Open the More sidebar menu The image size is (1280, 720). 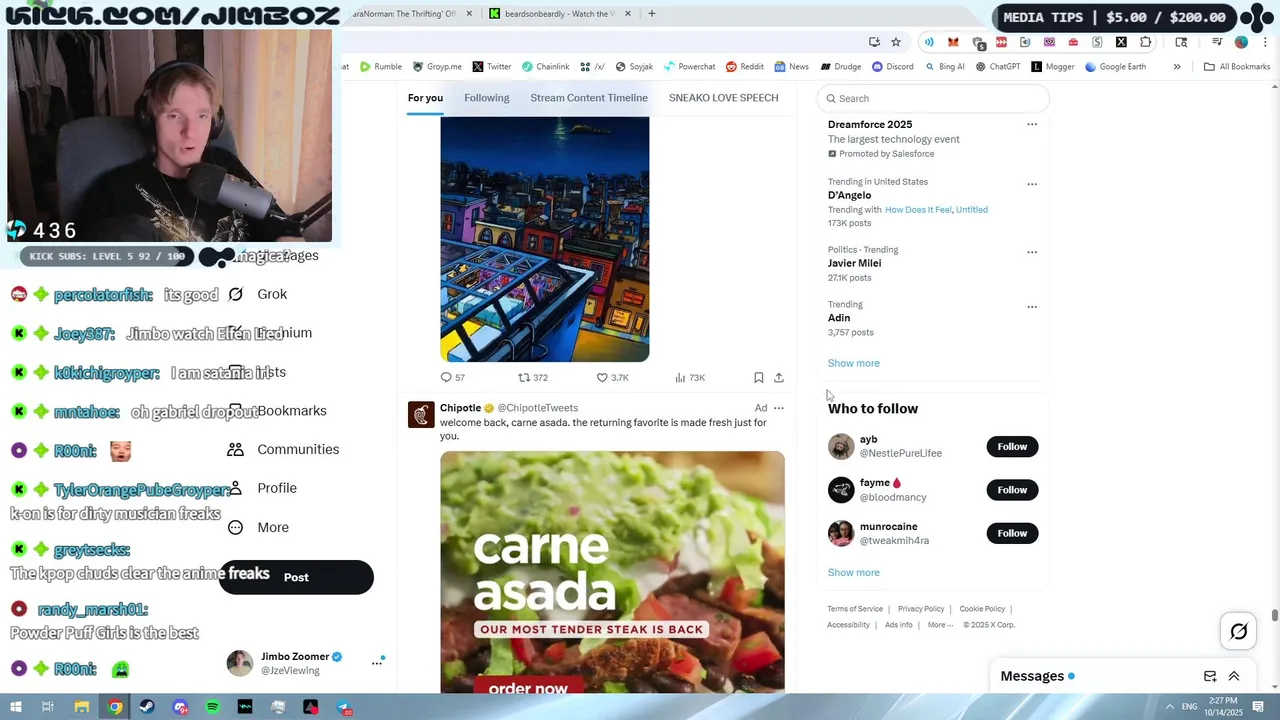[258, 527]
